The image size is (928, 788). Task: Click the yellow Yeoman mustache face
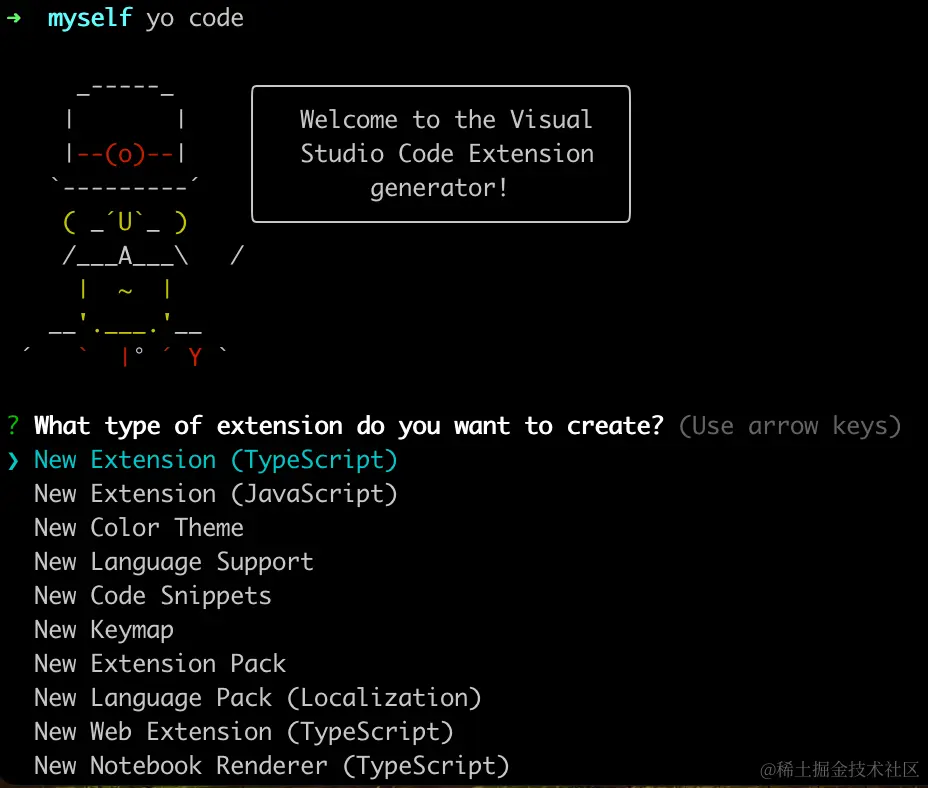tap(125, 223)
